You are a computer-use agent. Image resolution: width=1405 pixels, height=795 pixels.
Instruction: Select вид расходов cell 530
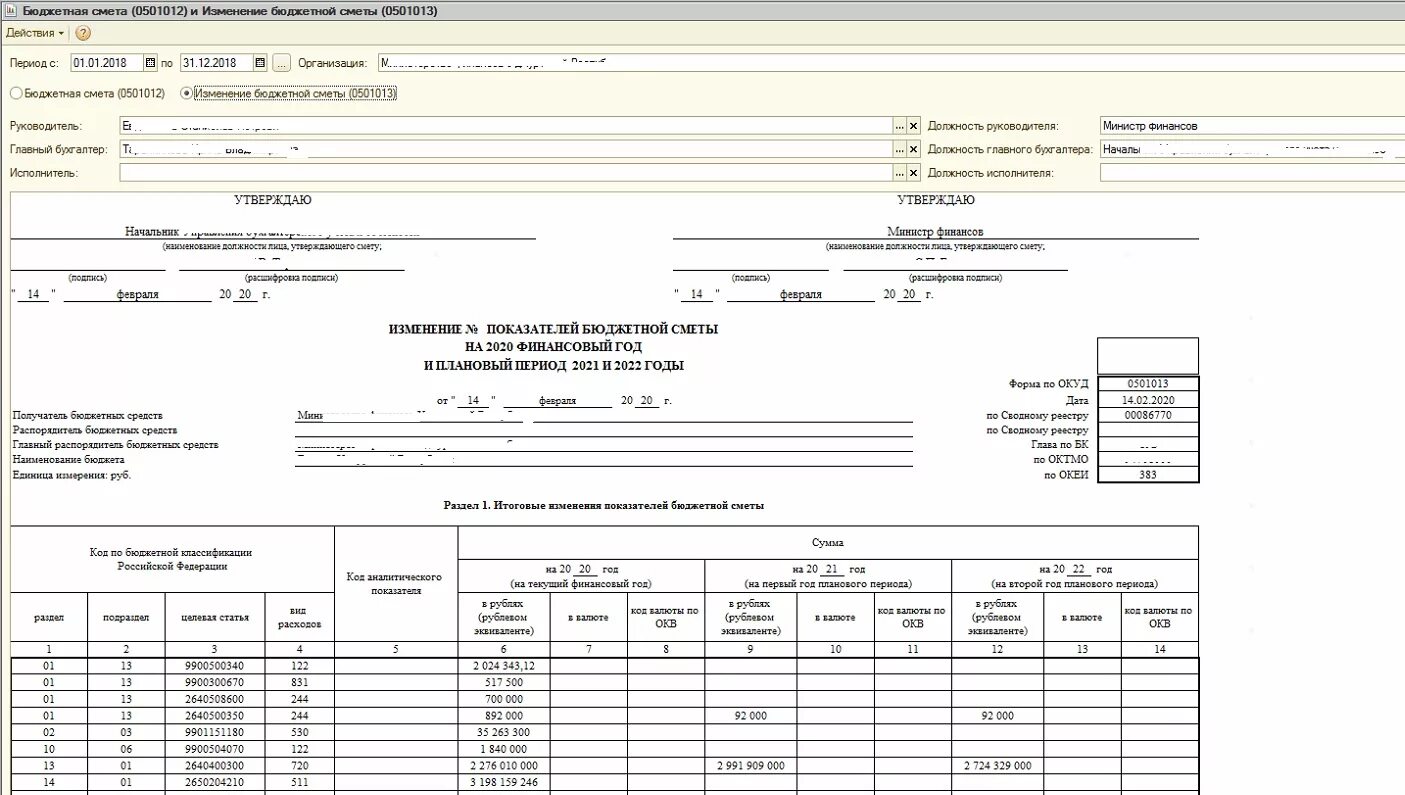pyautogui.click(x=299, y=732)
